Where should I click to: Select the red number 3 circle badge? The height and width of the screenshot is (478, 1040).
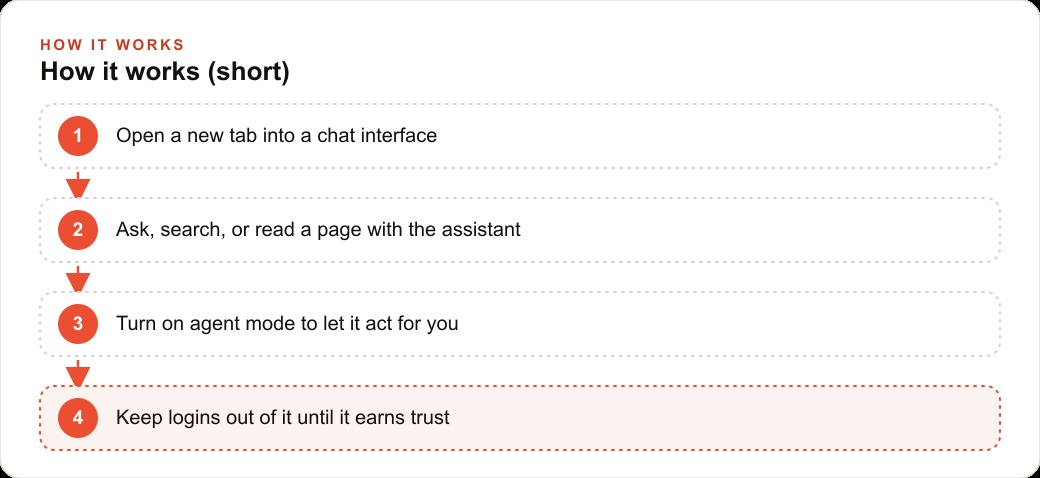click(x=78, y=324)
